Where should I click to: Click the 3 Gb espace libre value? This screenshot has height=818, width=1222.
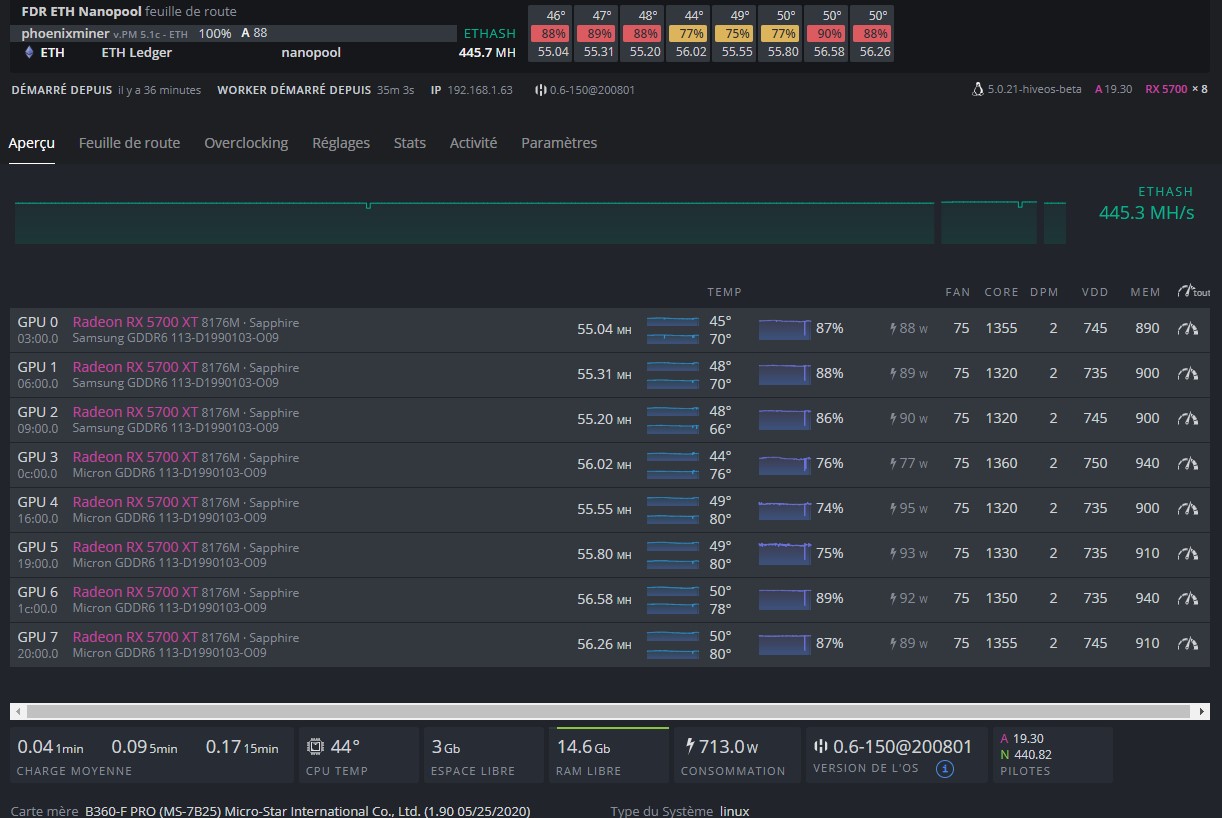(x=446, y=747)
